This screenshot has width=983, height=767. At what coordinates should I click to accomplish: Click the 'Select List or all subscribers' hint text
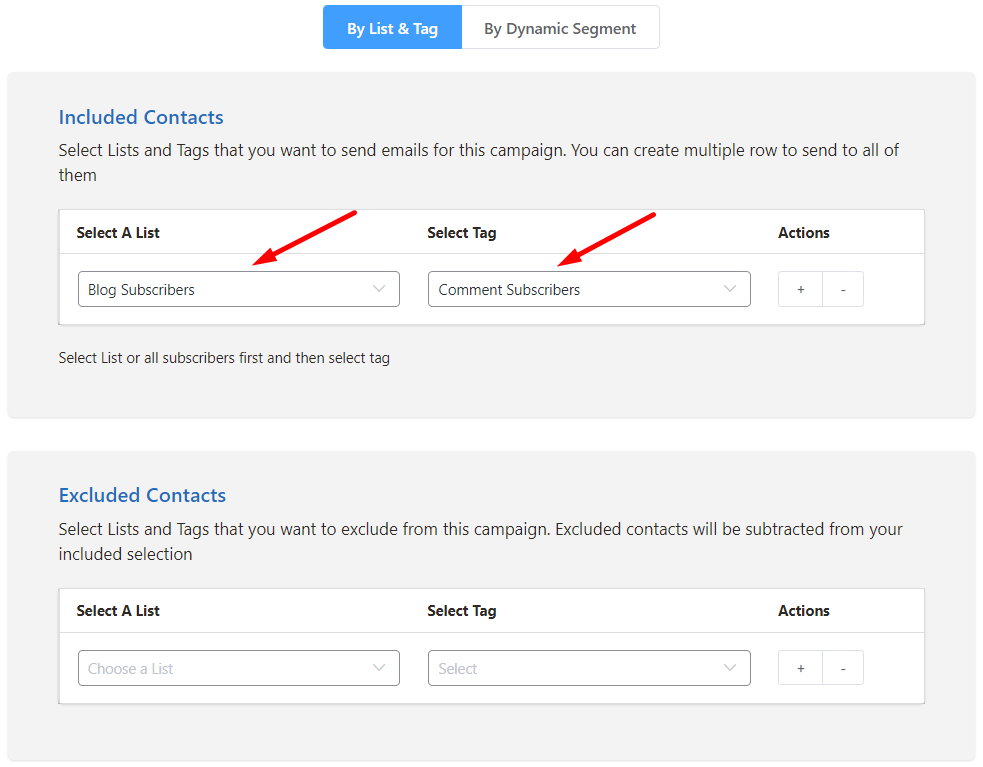(x=224, y=358)
